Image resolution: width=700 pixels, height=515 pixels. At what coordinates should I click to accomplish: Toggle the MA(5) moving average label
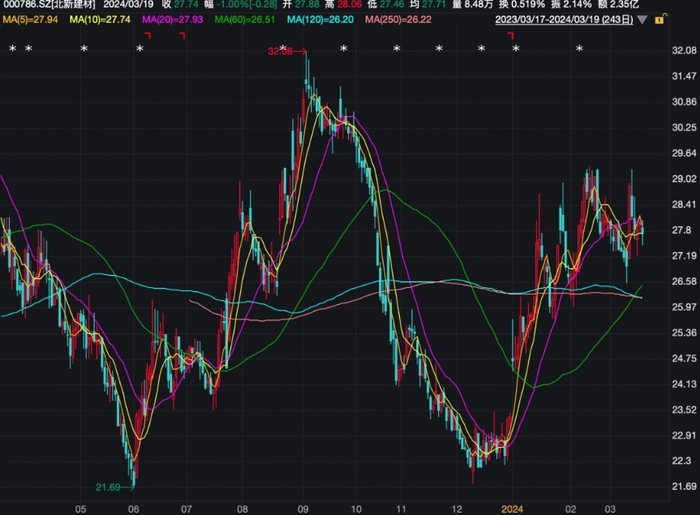31,19
